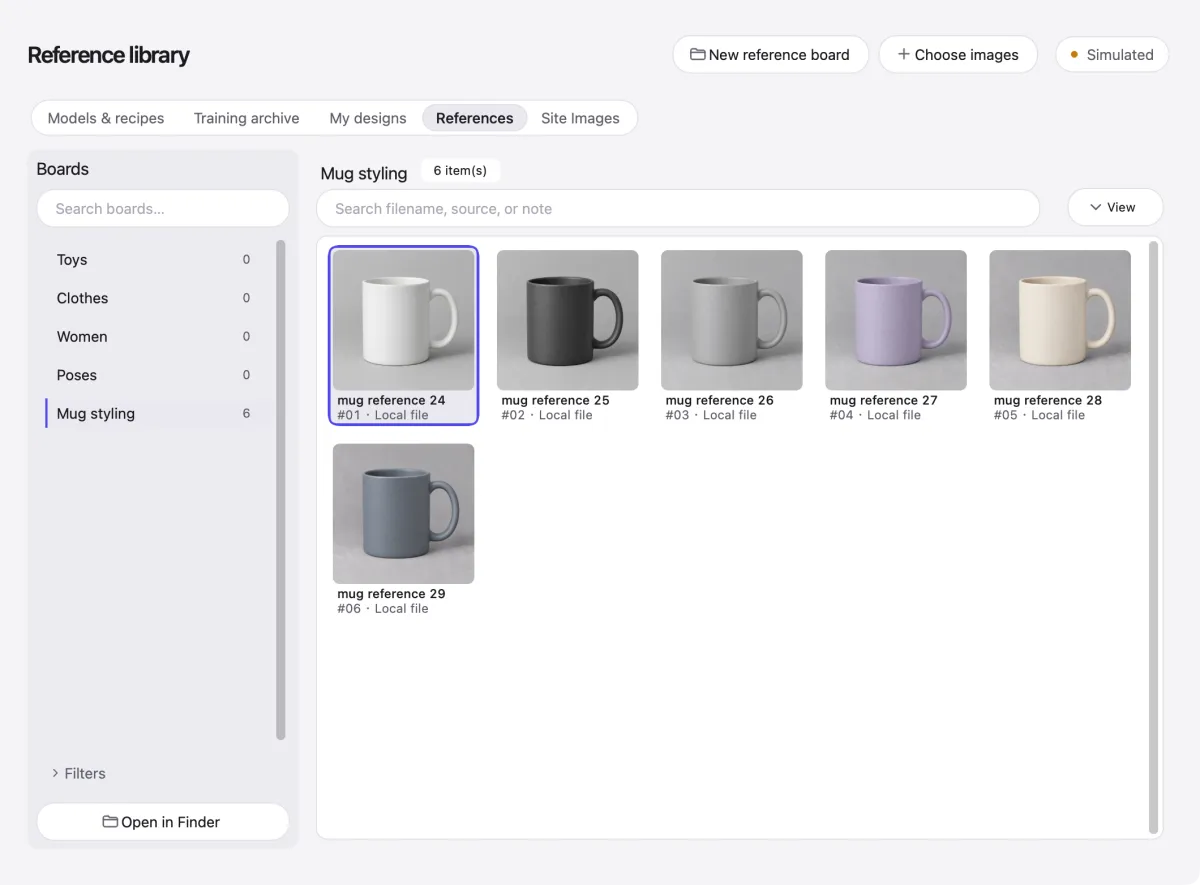Image resolution: width=1200 pixels, height=885 pixels.
Task: Click the '#05 · Local file' label
Action: 1039,415
